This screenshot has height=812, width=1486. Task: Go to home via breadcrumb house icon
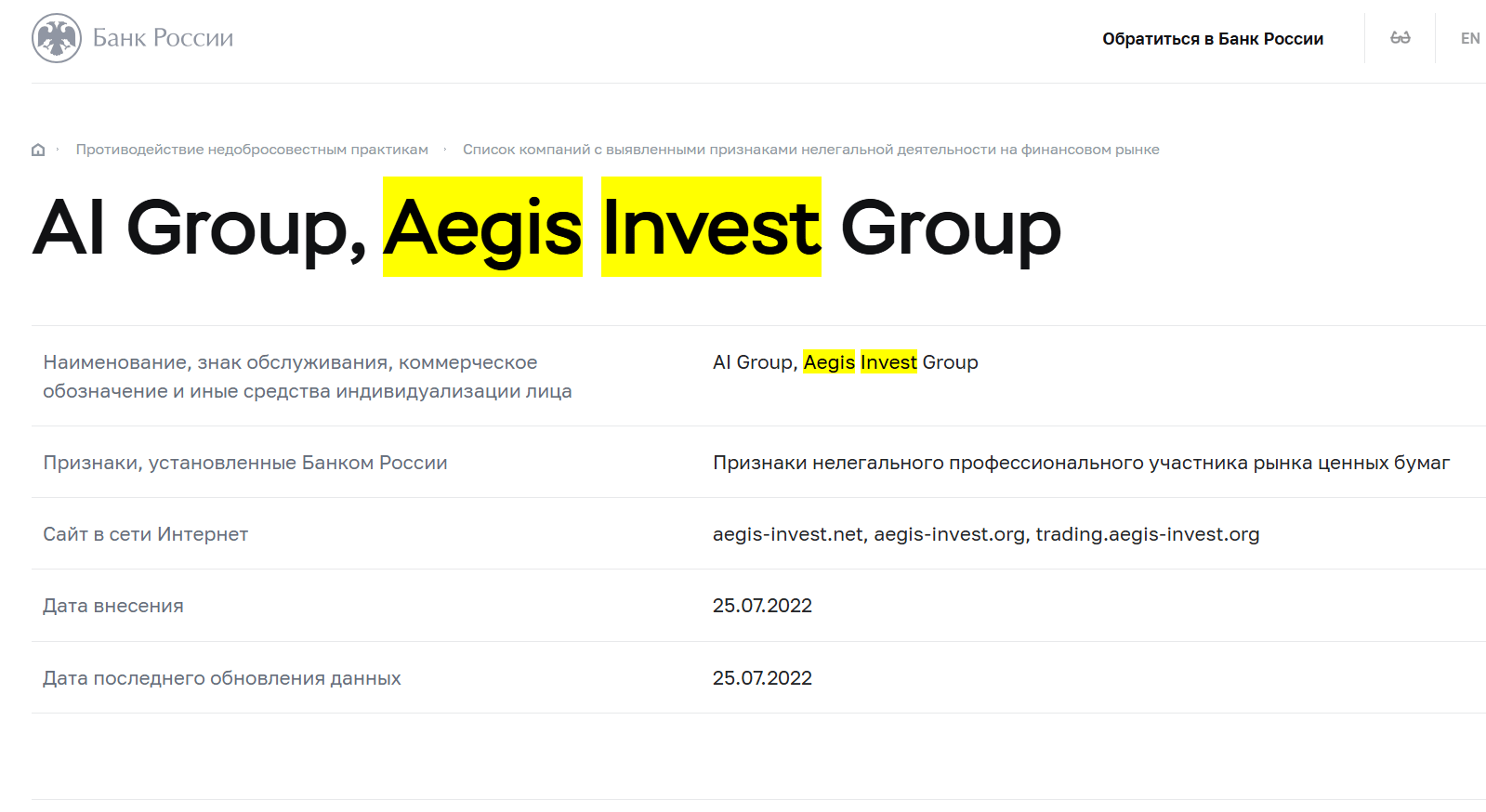[38, 150]
